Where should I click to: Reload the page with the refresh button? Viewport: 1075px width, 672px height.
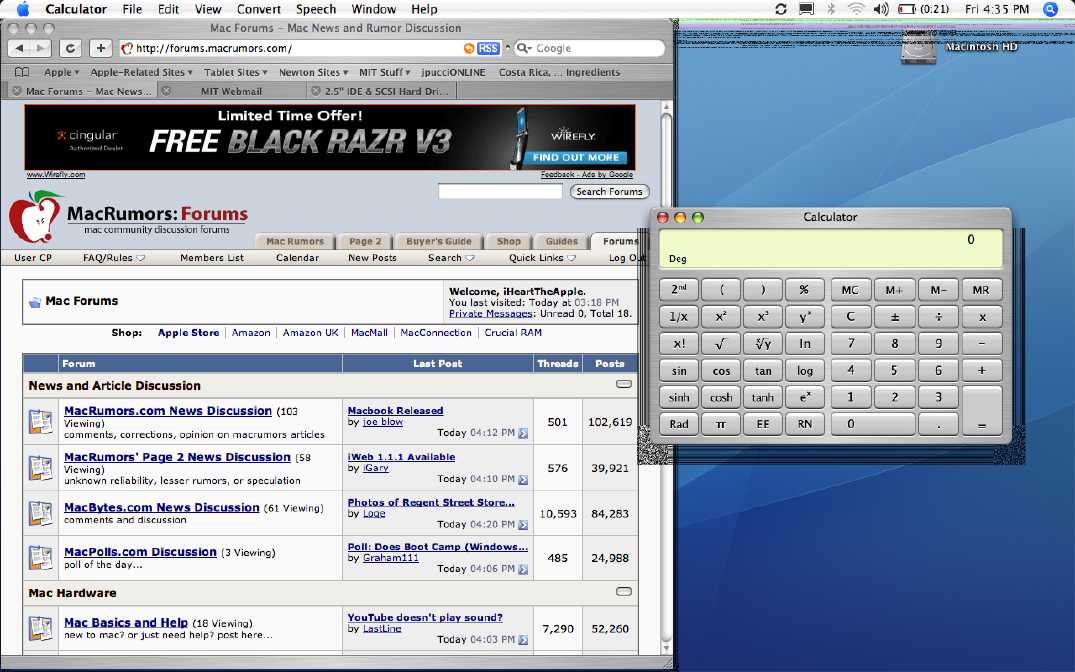click(x=70, y=48)
